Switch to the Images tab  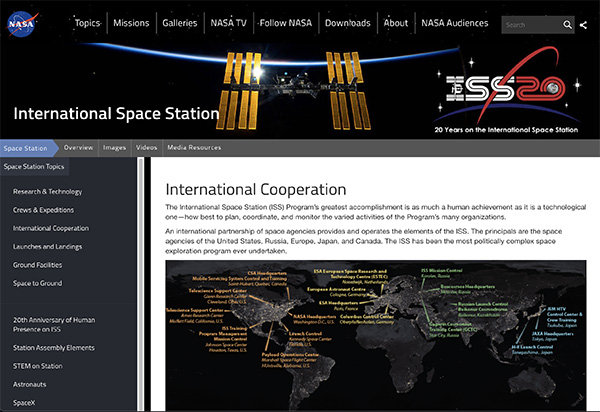tap(114, 148)
